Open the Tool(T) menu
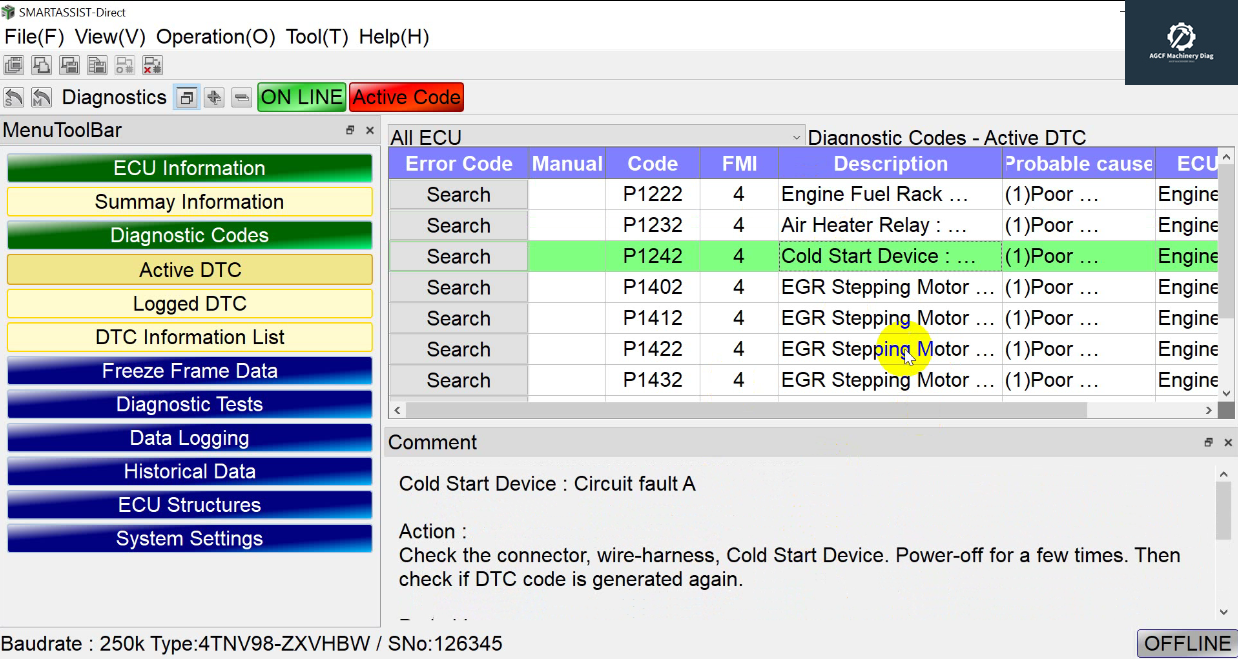 tap(316, 37)
